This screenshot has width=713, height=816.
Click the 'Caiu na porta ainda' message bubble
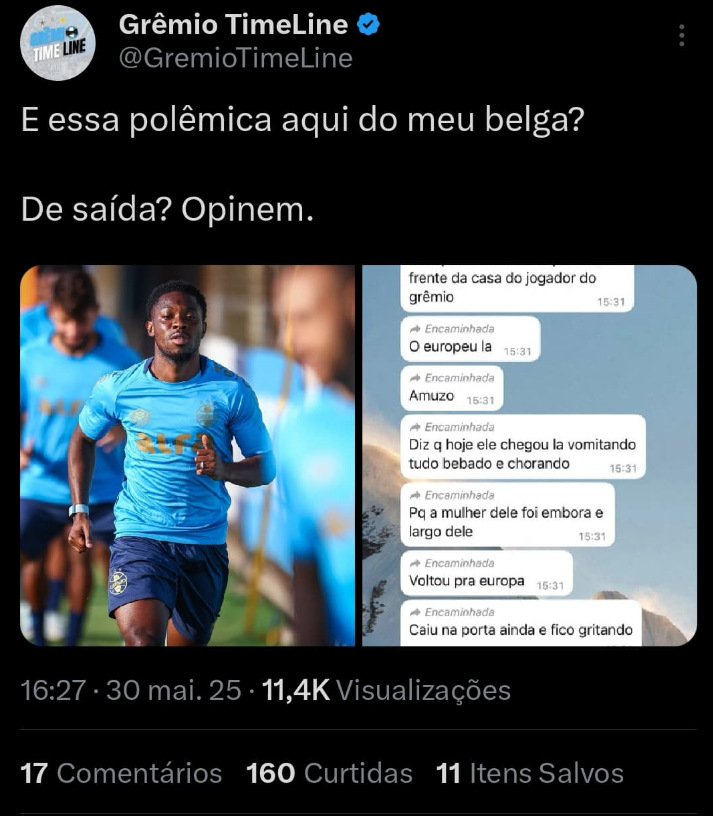pos(521,624)
